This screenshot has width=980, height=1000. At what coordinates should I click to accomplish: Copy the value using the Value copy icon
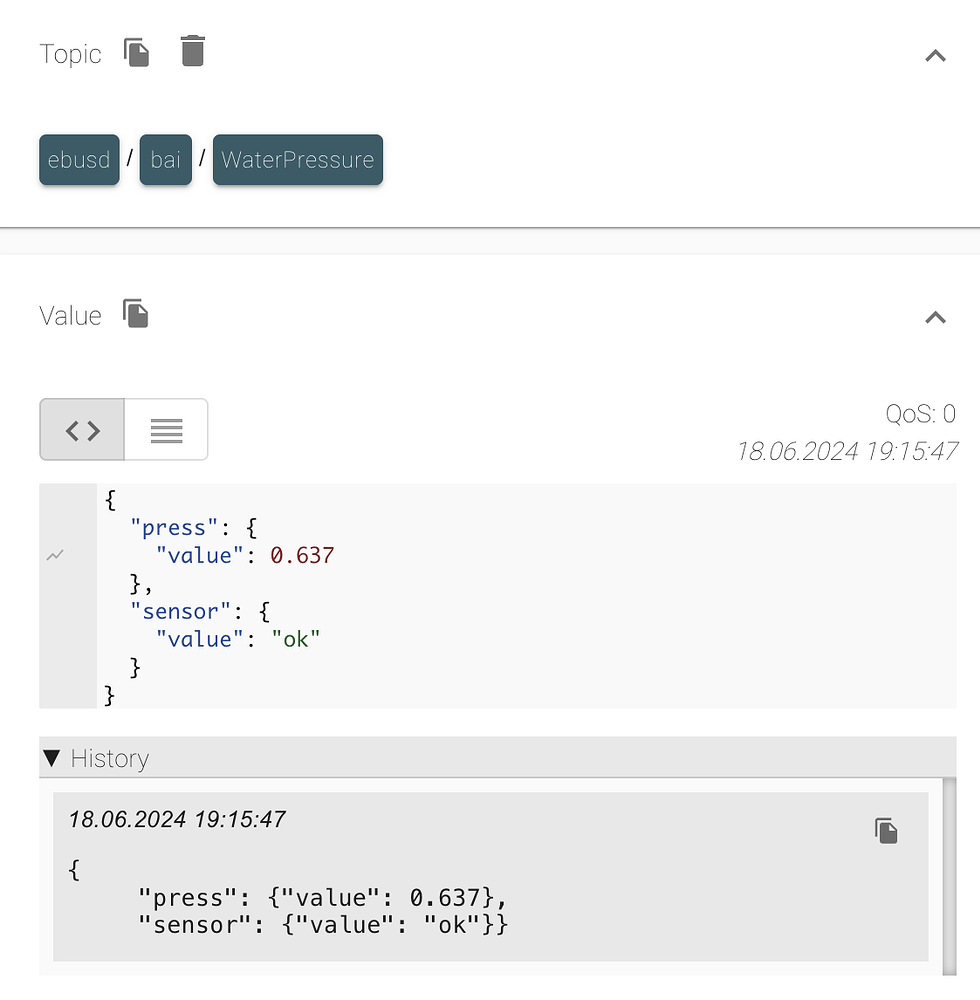click(135, 314)
